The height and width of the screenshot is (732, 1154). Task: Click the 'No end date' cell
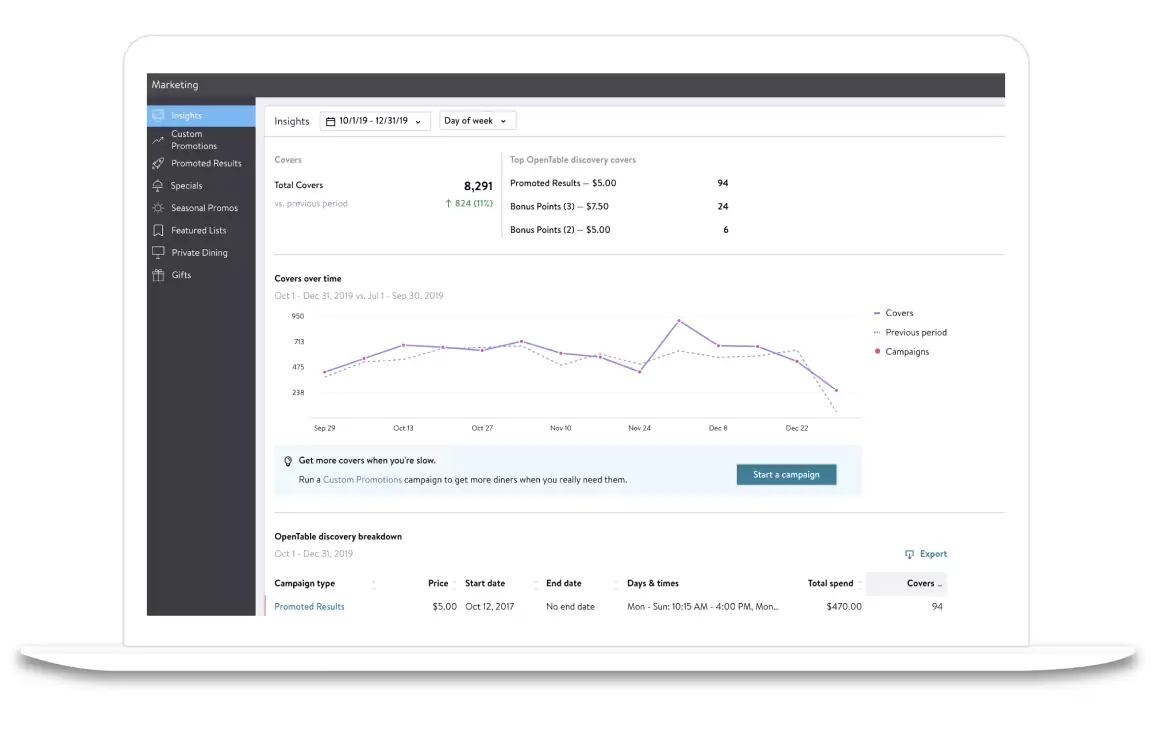(570, 607)
